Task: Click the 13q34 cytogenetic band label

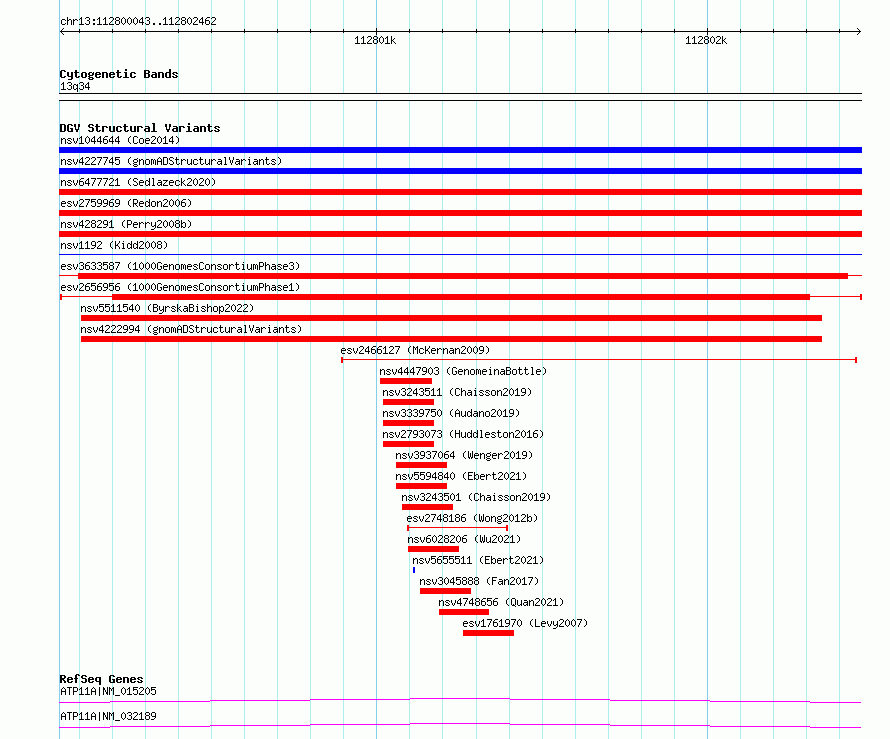Action: coord(75,86)
